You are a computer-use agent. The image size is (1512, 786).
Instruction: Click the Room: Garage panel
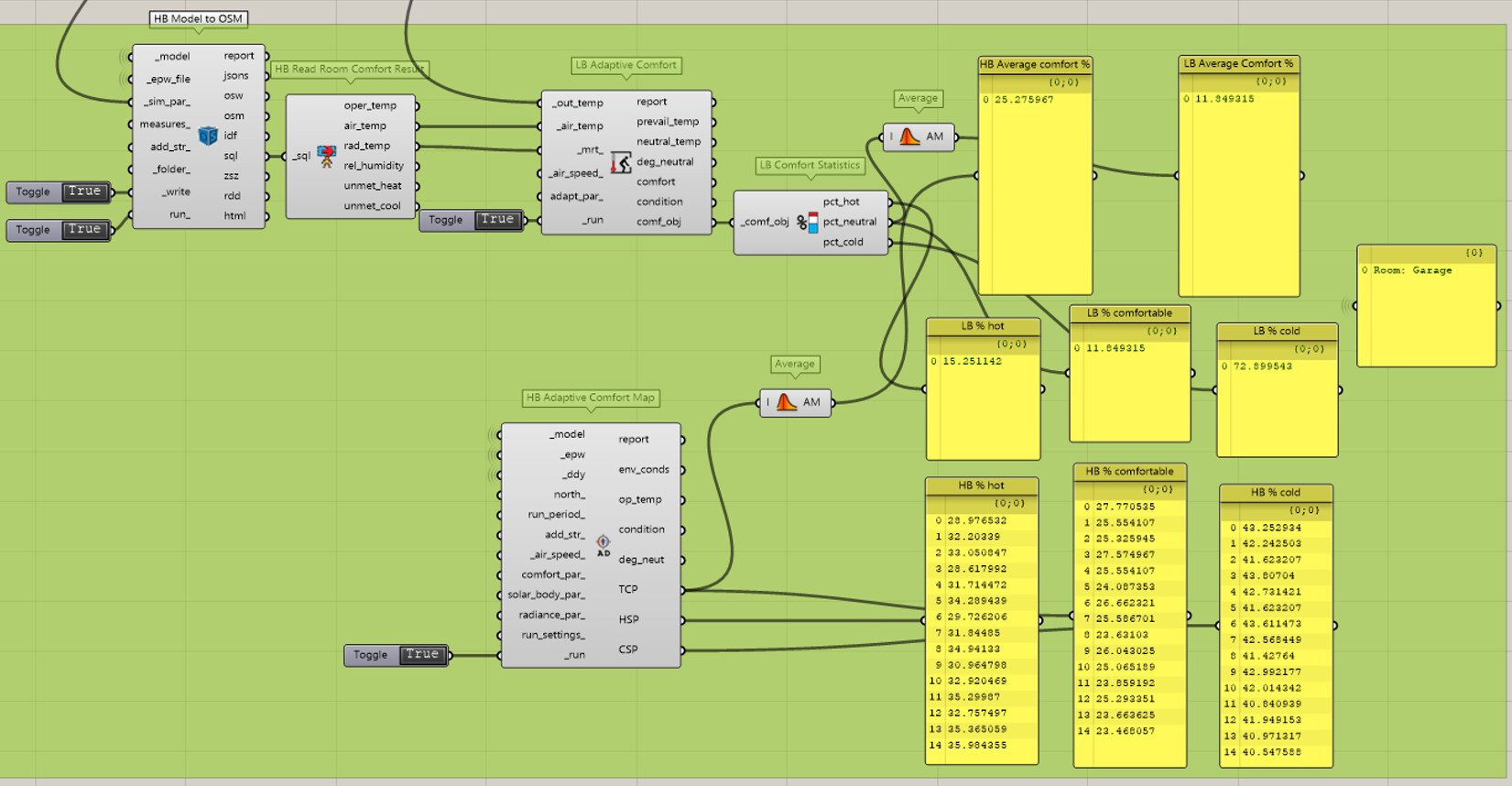[x=1426, y=311]
